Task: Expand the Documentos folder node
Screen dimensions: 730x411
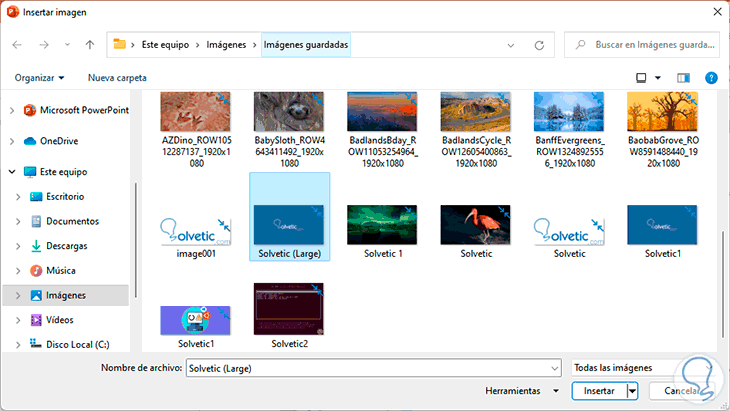Action: tap(18, 222)
